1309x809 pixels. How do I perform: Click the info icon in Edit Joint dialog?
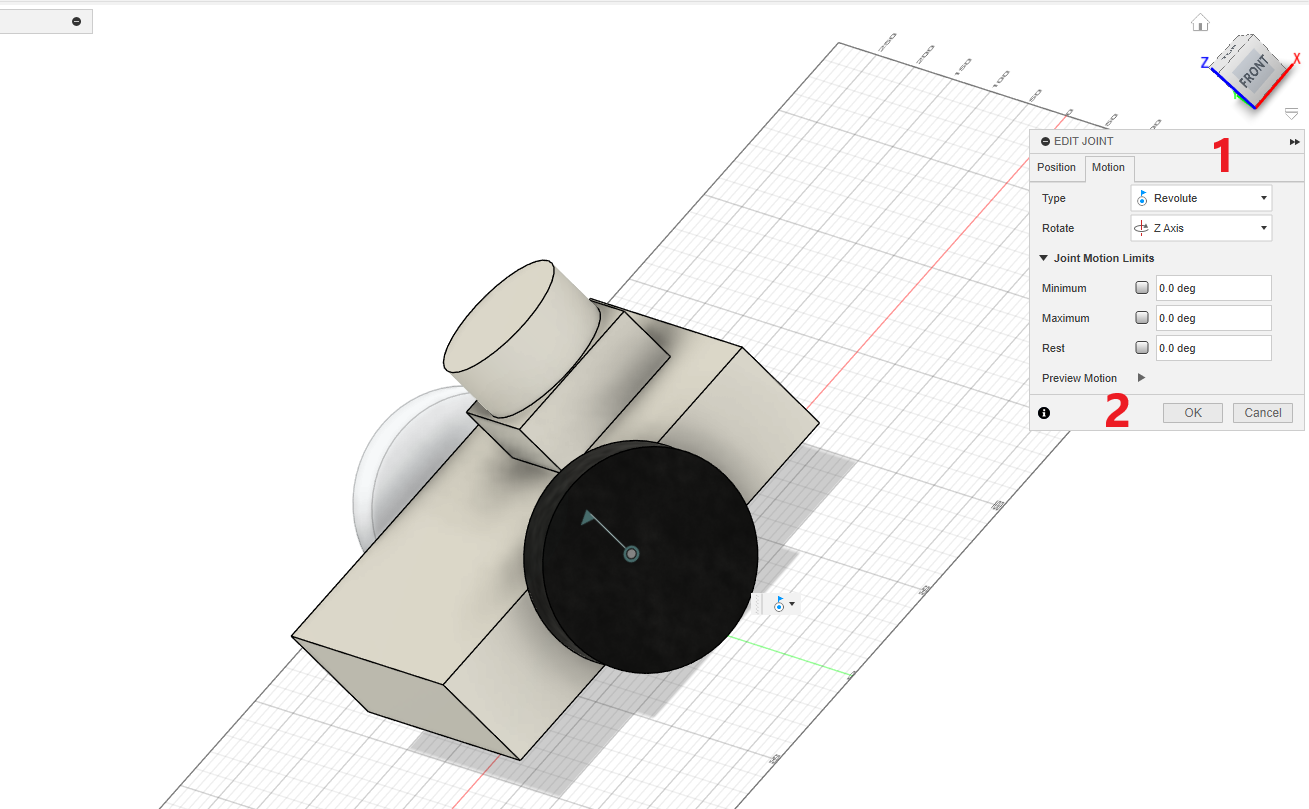point(1044,413)
